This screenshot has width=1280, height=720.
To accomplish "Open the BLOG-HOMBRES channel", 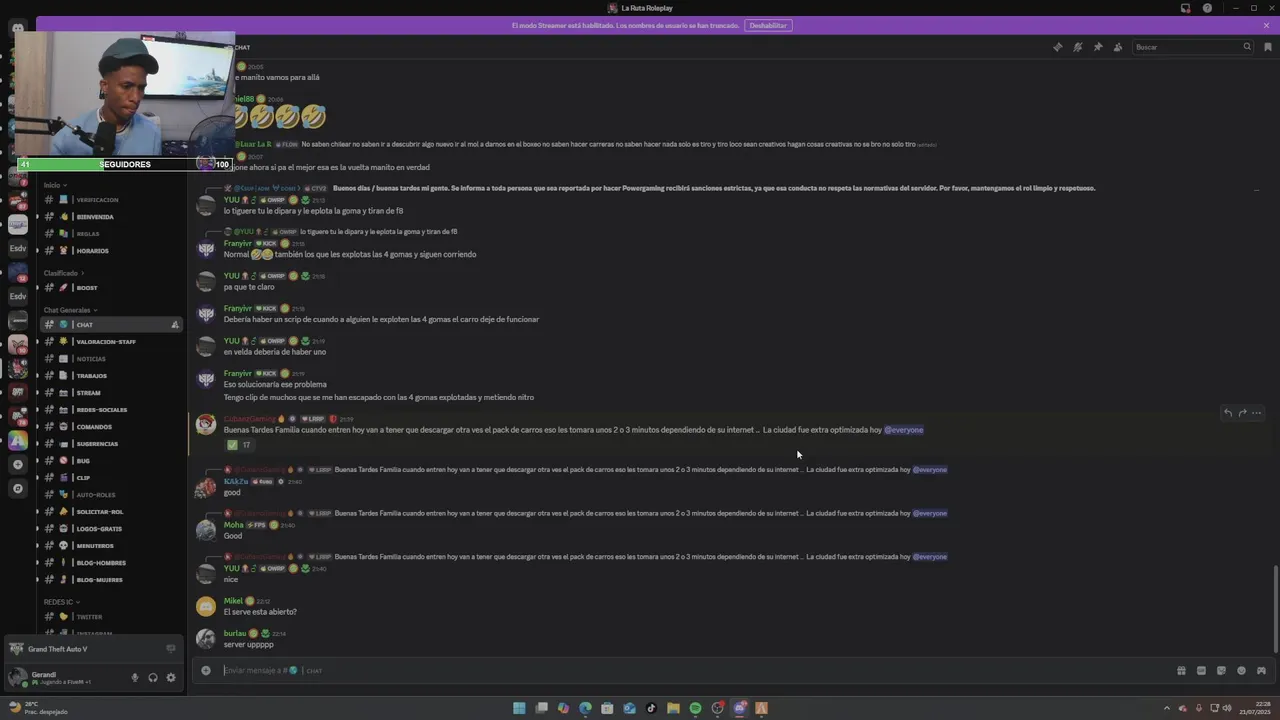I will coord(110,563).
